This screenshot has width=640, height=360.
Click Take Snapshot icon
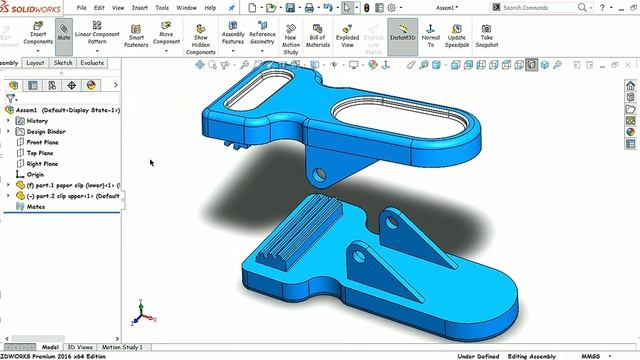click(x=487, y=36)
